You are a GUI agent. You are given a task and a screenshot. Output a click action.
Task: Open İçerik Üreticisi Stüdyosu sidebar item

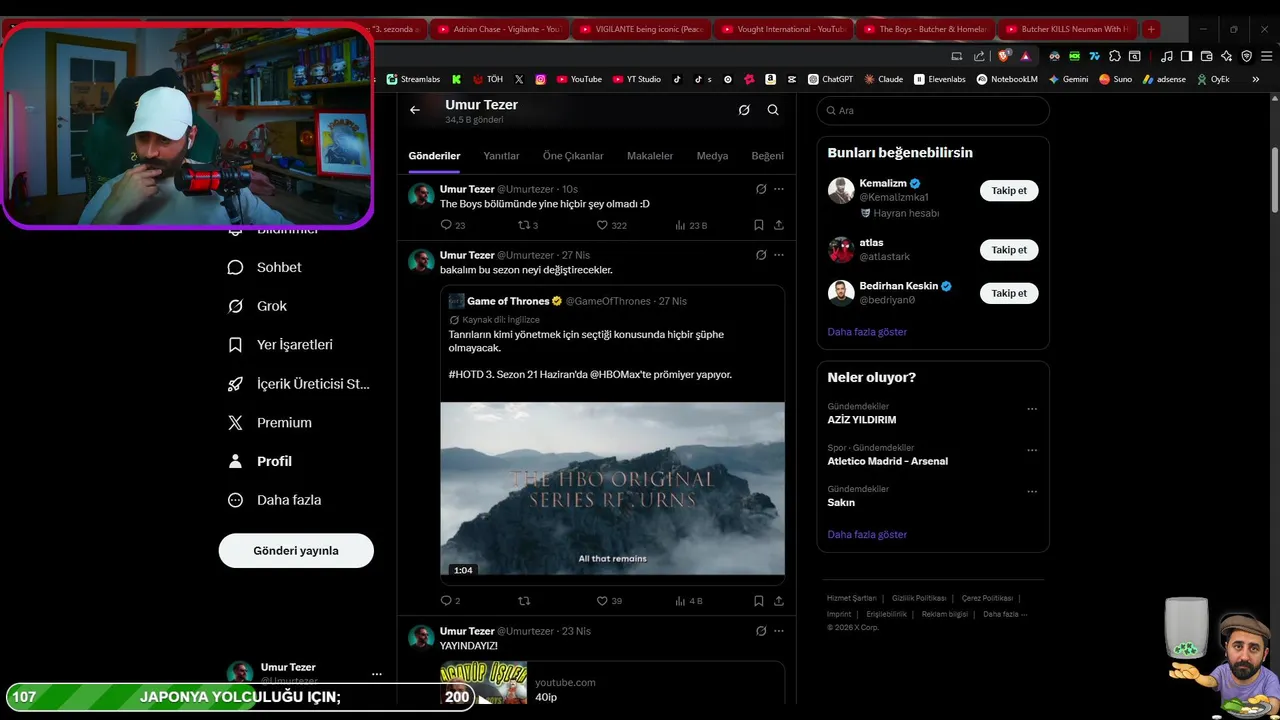coord(299,383)
